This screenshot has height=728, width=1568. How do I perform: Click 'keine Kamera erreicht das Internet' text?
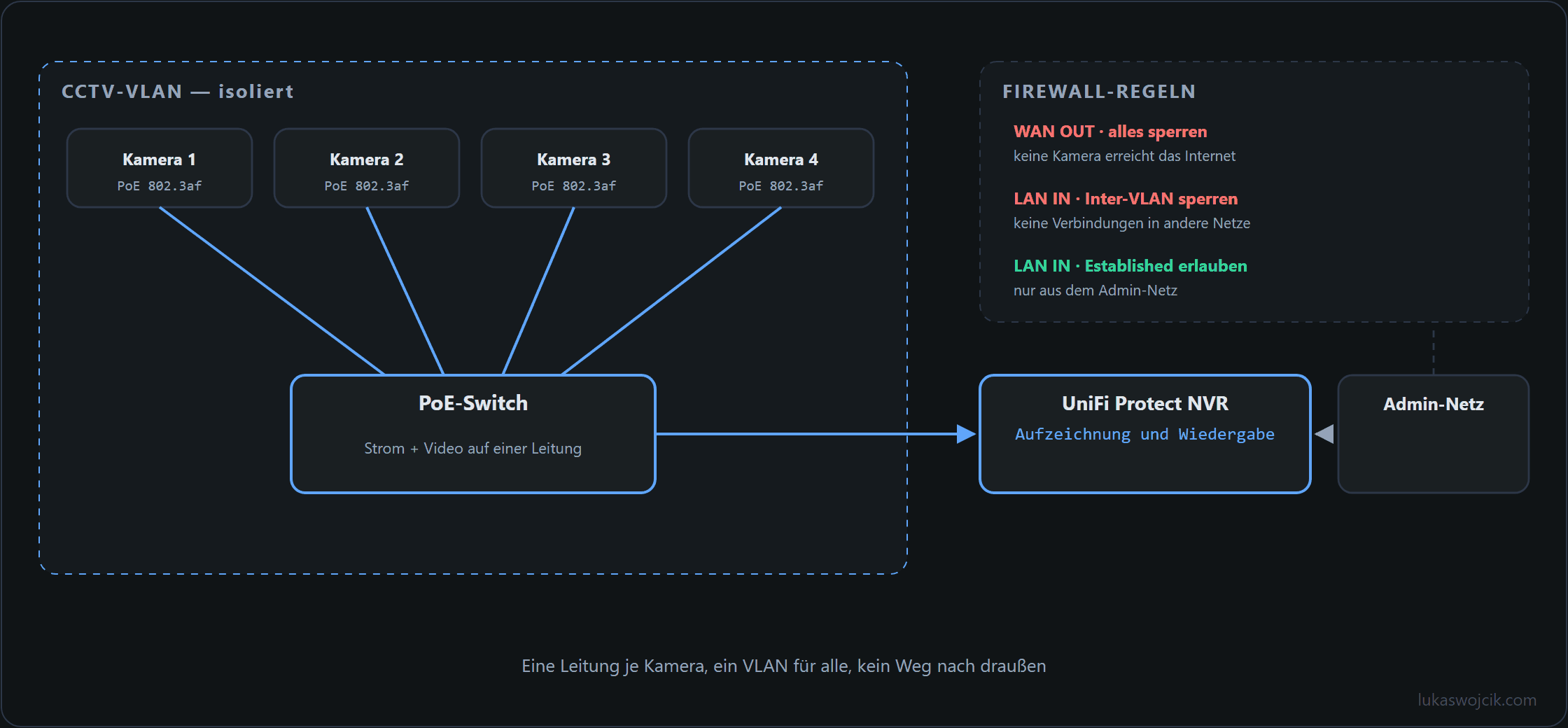point(1124,156)
